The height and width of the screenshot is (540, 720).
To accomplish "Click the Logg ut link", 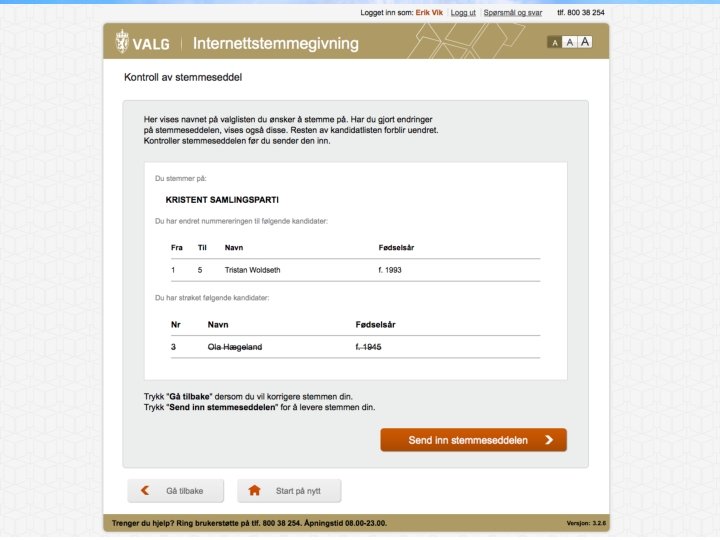I will (463, 13).
